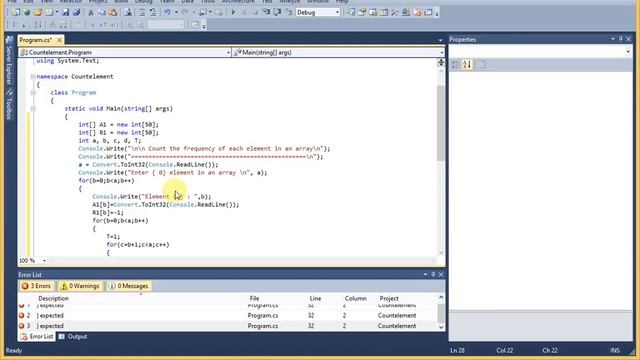Sort errors by Line column header
The width and height of the screenshot is (640, 360).
[x=315, y=298]
